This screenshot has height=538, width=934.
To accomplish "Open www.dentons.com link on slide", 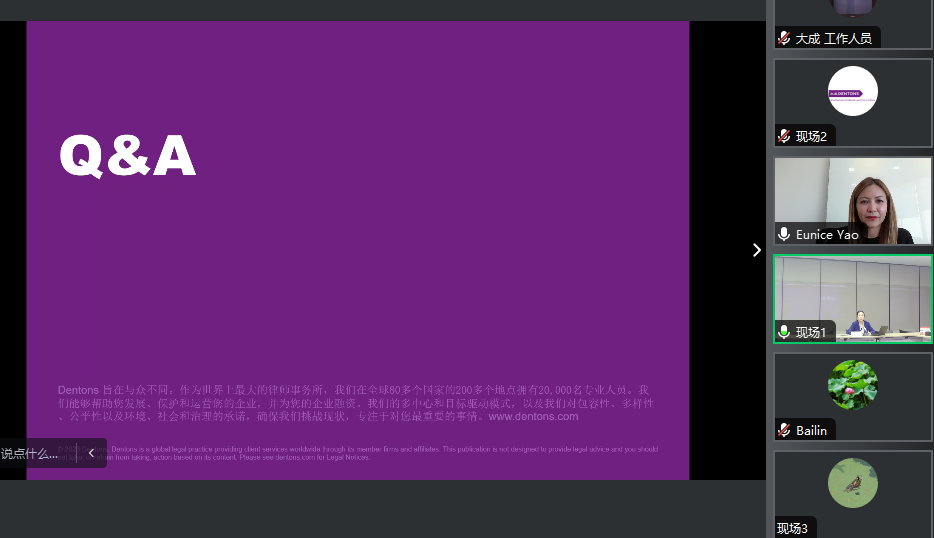I will pyautogui.click(x=533, y=416).
